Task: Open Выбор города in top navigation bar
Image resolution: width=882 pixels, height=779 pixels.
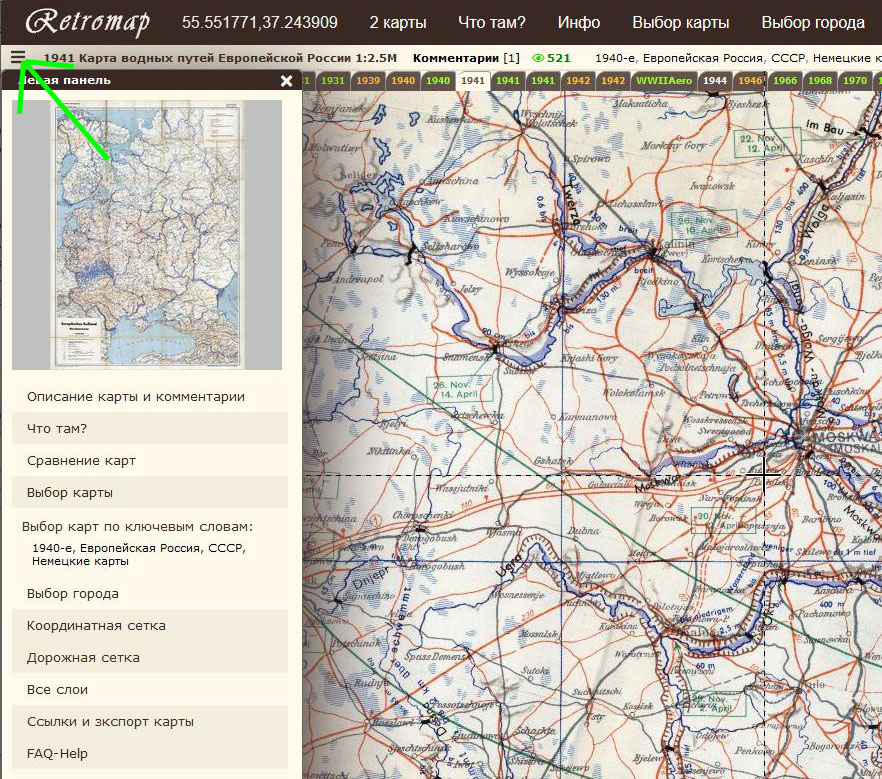Action: point(813,22)
